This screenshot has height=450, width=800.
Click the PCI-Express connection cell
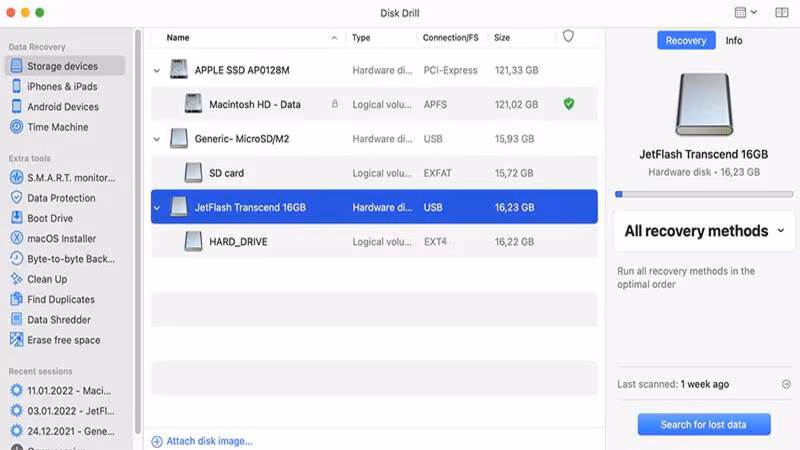click(x=451, y=70)
